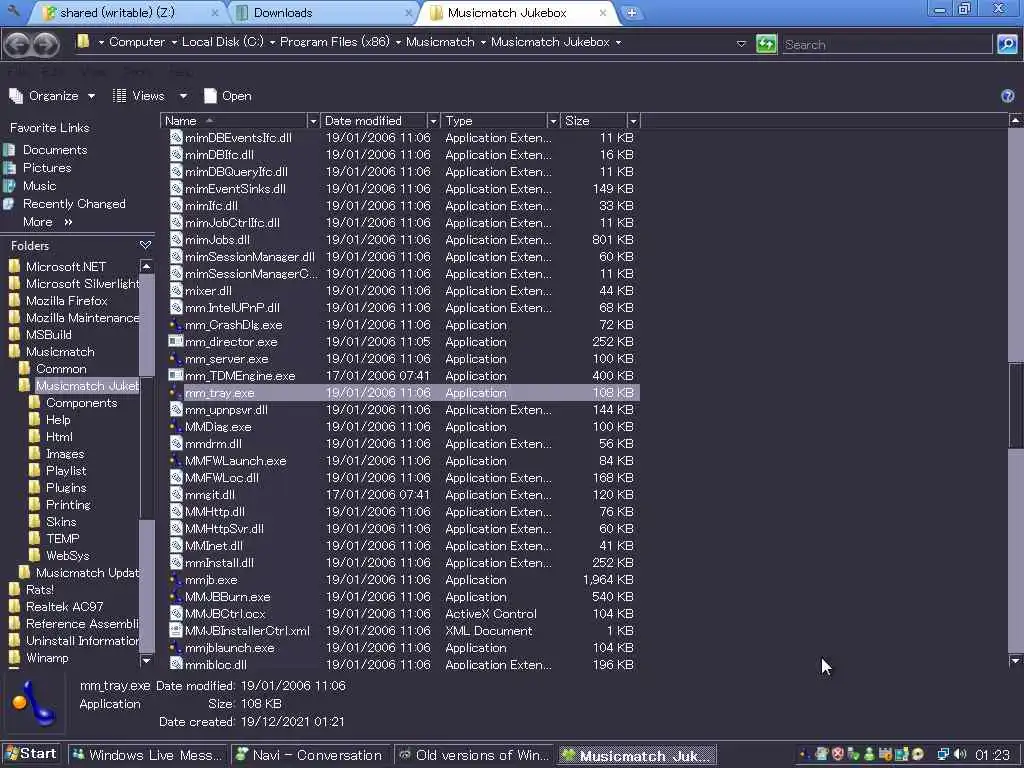Open the Type column dropdown

click(553, 121)
